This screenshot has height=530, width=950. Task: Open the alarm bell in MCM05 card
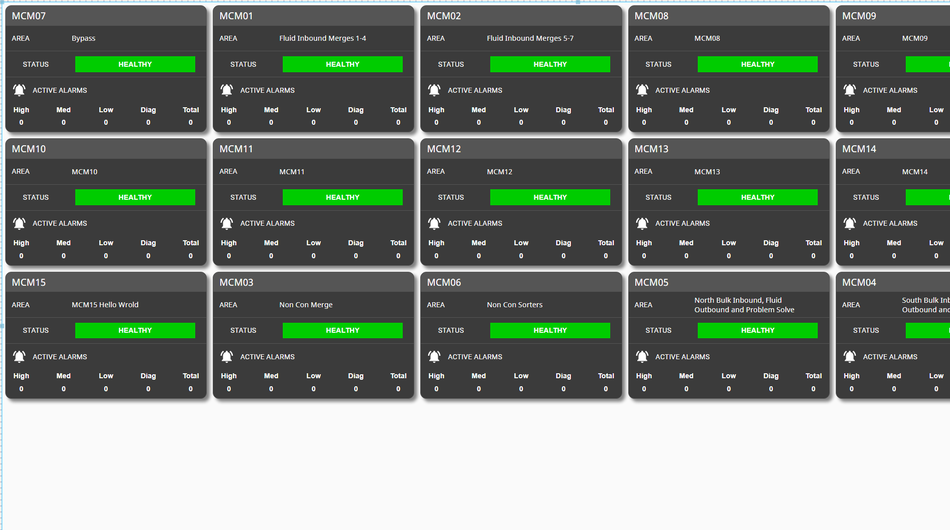(x=642, y=356)
